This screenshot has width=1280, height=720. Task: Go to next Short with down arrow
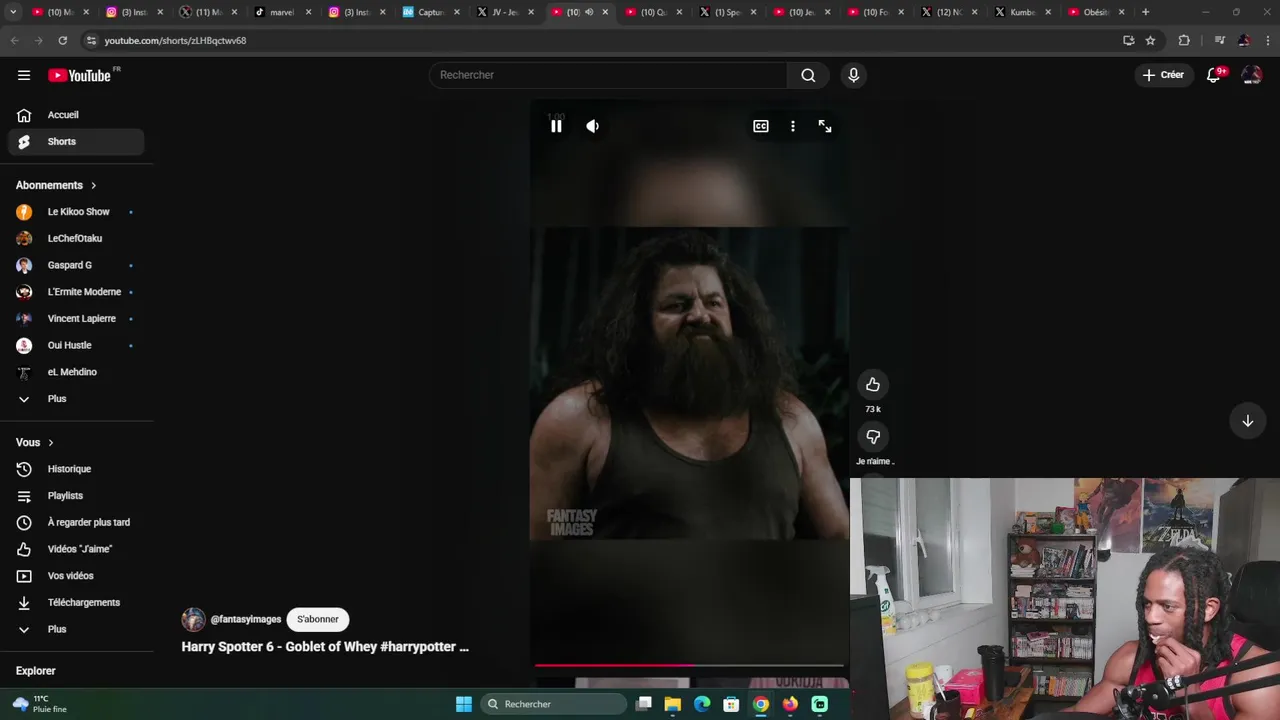1248,421
